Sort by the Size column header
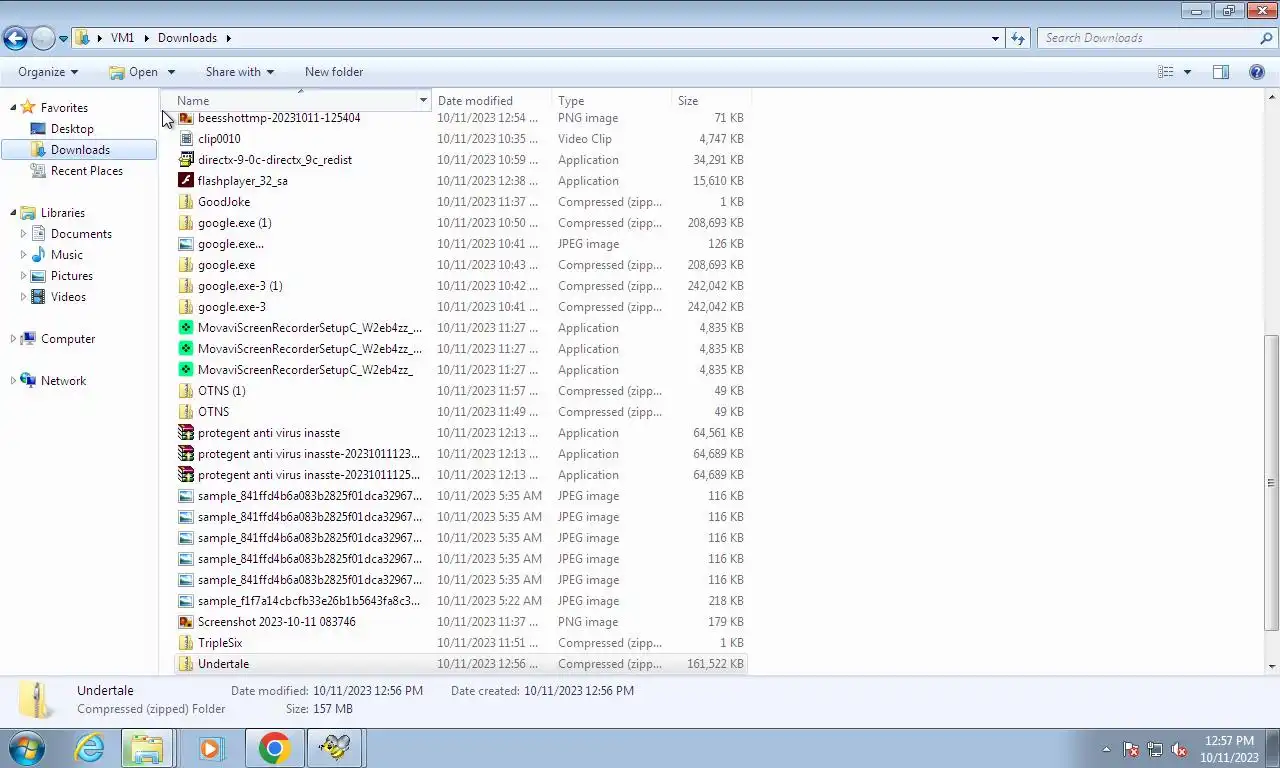 point(711,101)
